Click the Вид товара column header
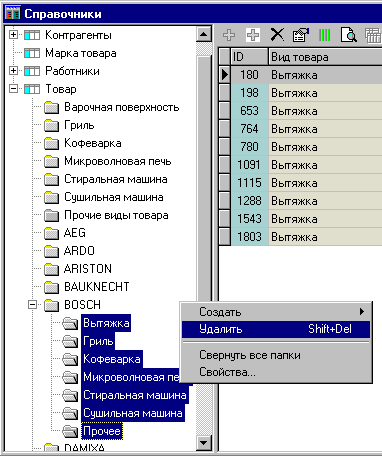The width and height of the screenshot is (382, 456). 325,57
